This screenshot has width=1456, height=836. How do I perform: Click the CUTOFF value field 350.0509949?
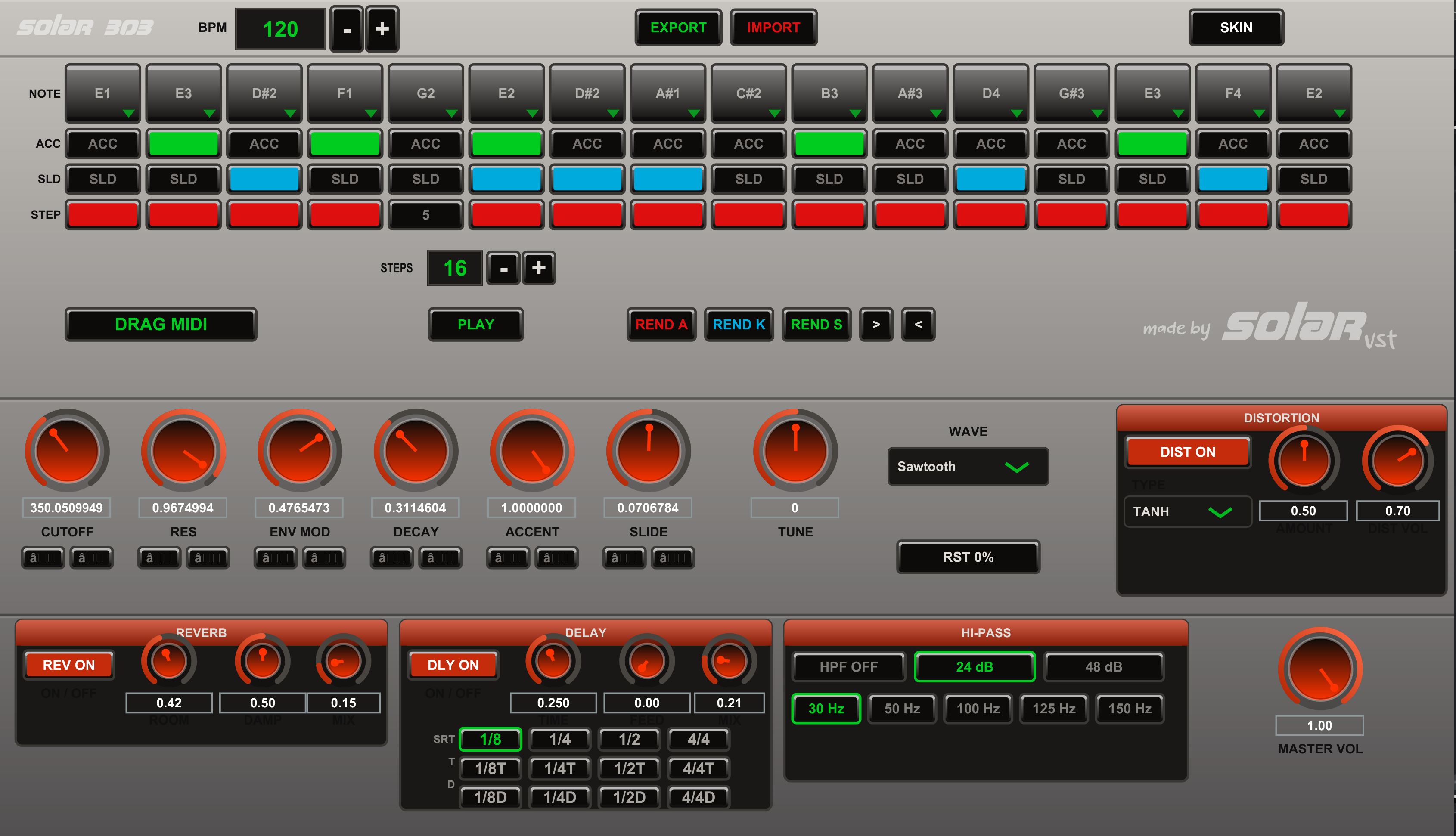[x=67, y=508]
